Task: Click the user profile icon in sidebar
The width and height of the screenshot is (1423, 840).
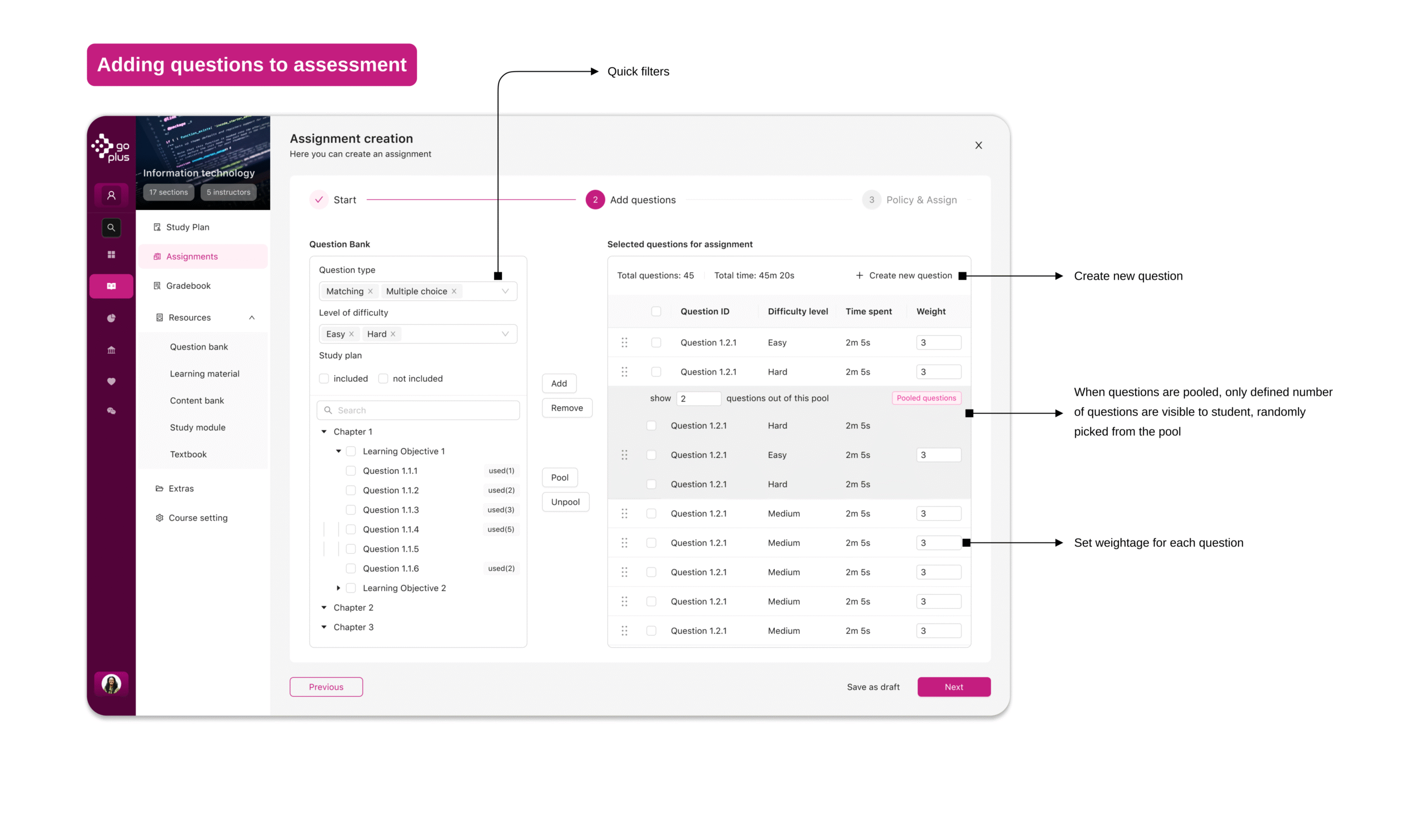Action: 112,196
